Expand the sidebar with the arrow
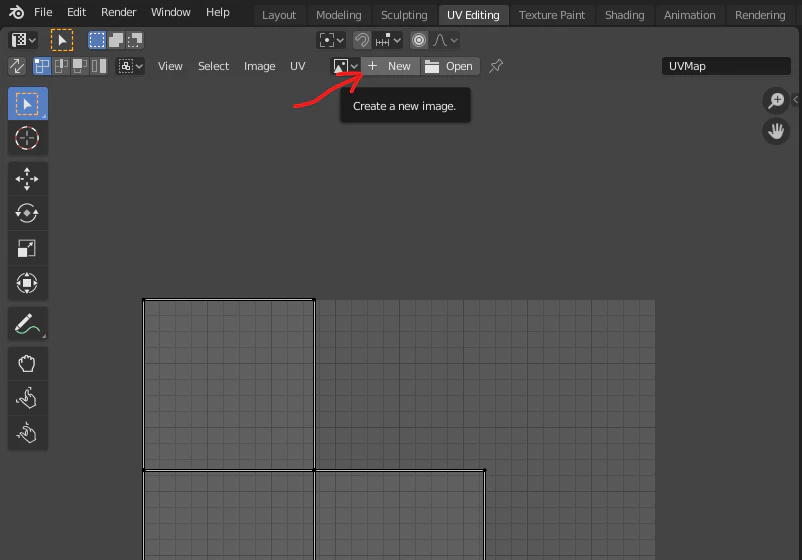The image size is (802, 560). 796,100
